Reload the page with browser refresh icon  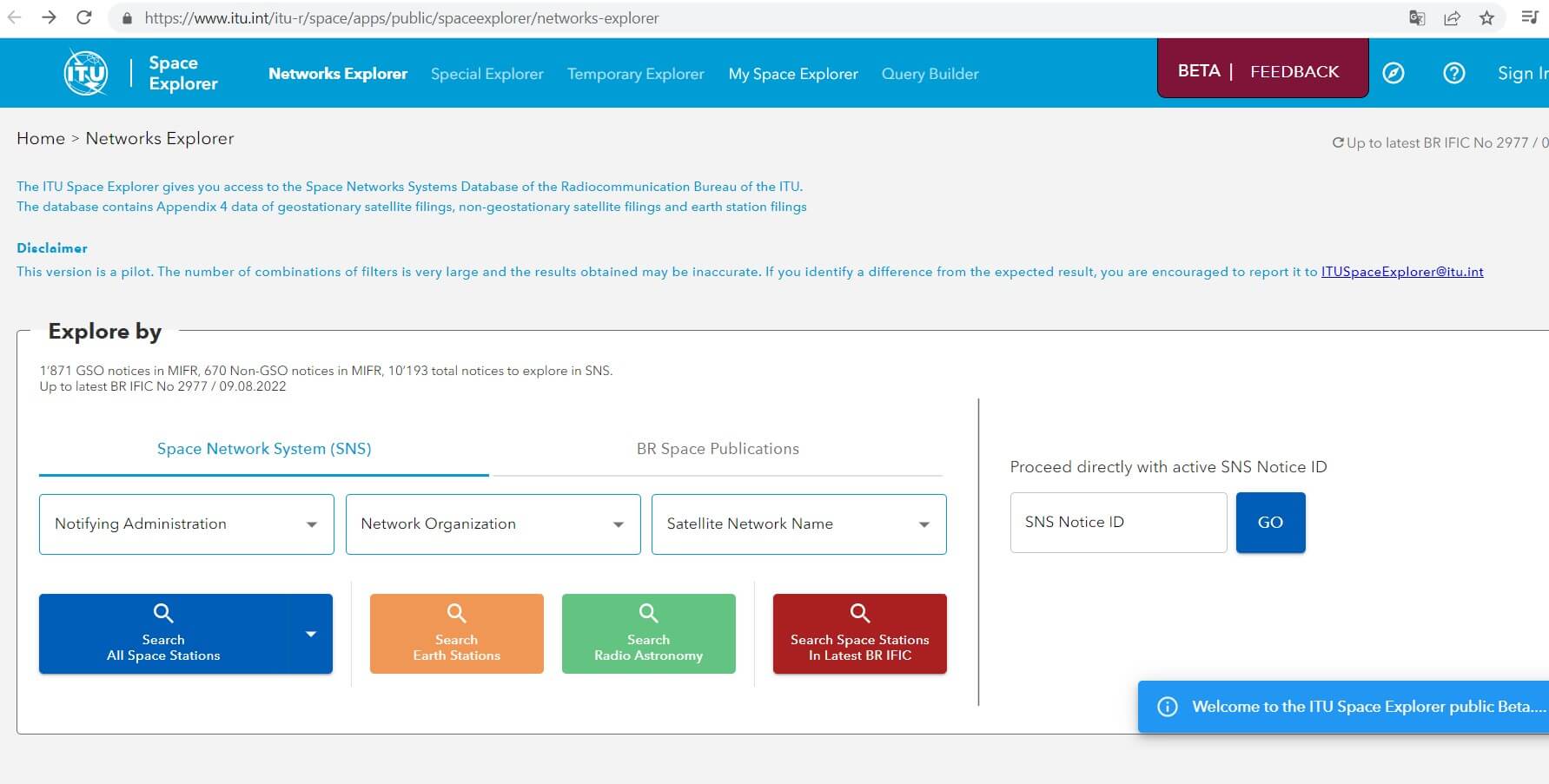point(84,17)
